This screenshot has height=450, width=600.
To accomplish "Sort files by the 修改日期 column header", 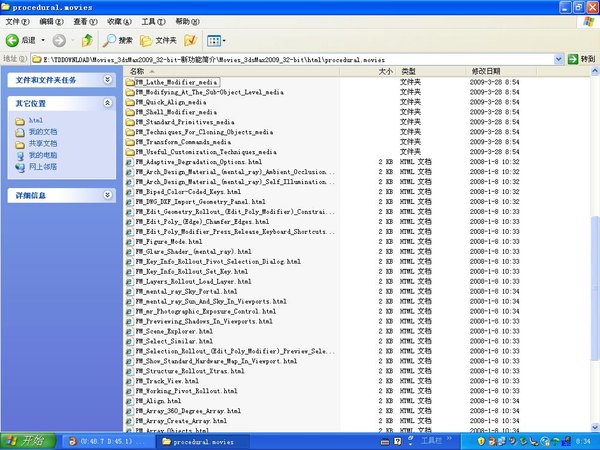I will point(486,72).
